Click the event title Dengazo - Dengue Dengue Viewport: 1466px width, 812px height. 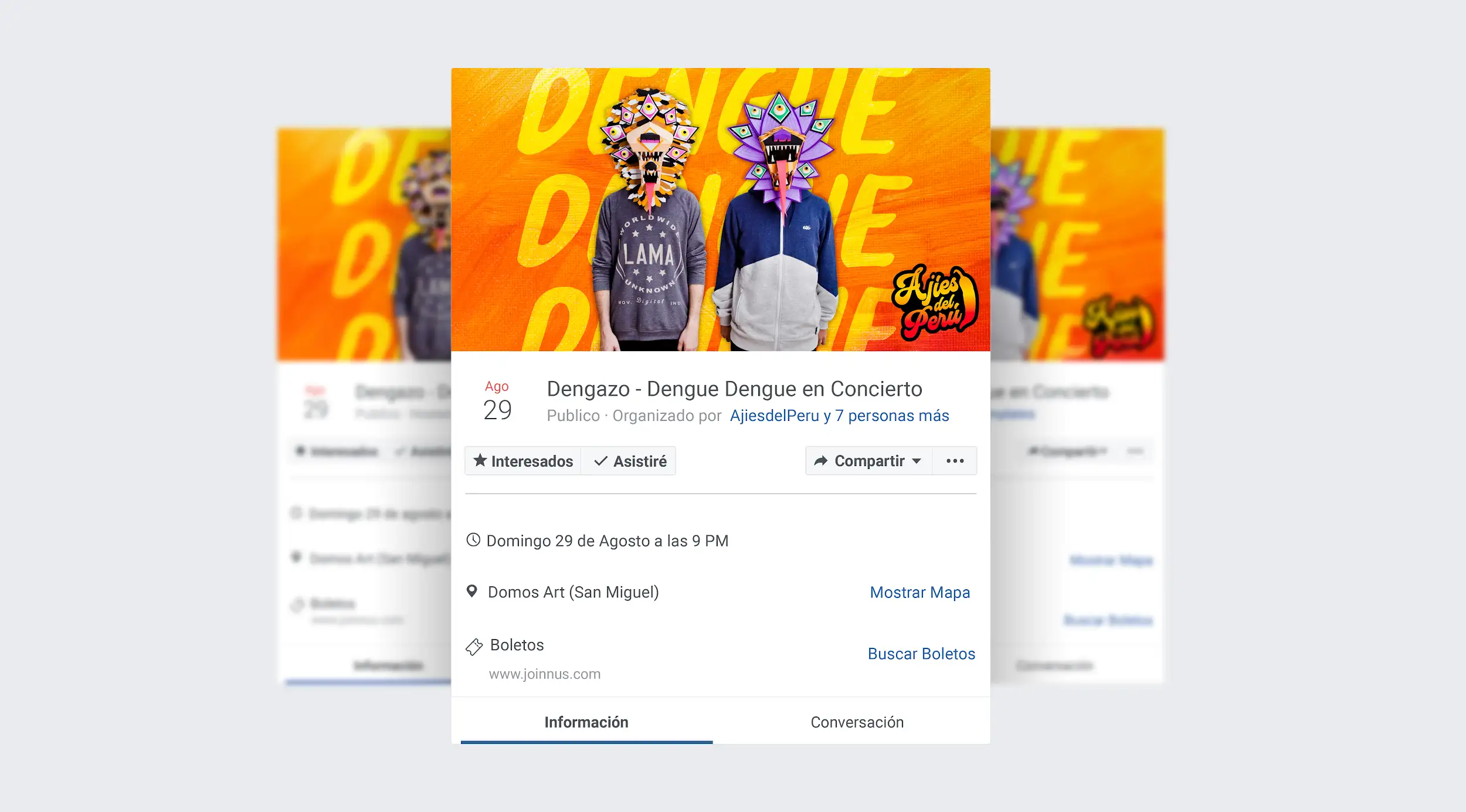[734, 389]
